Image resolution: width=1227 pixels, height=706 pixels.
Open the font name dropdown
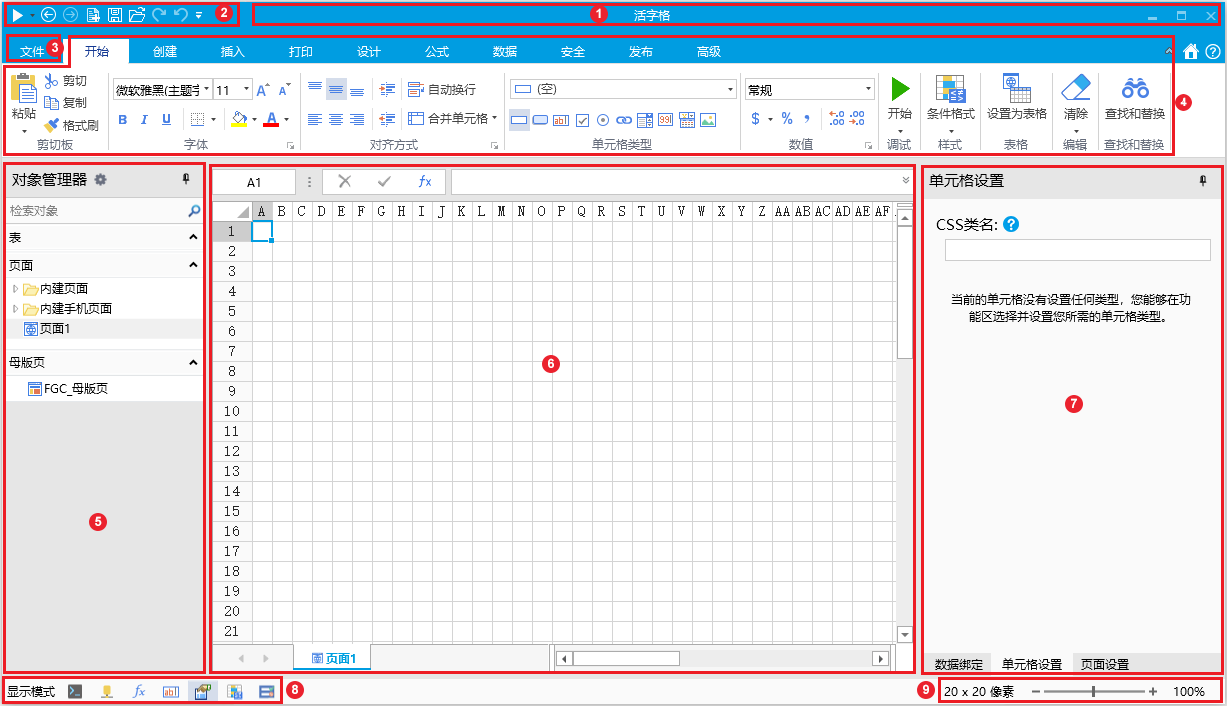[x=207, y=90]
